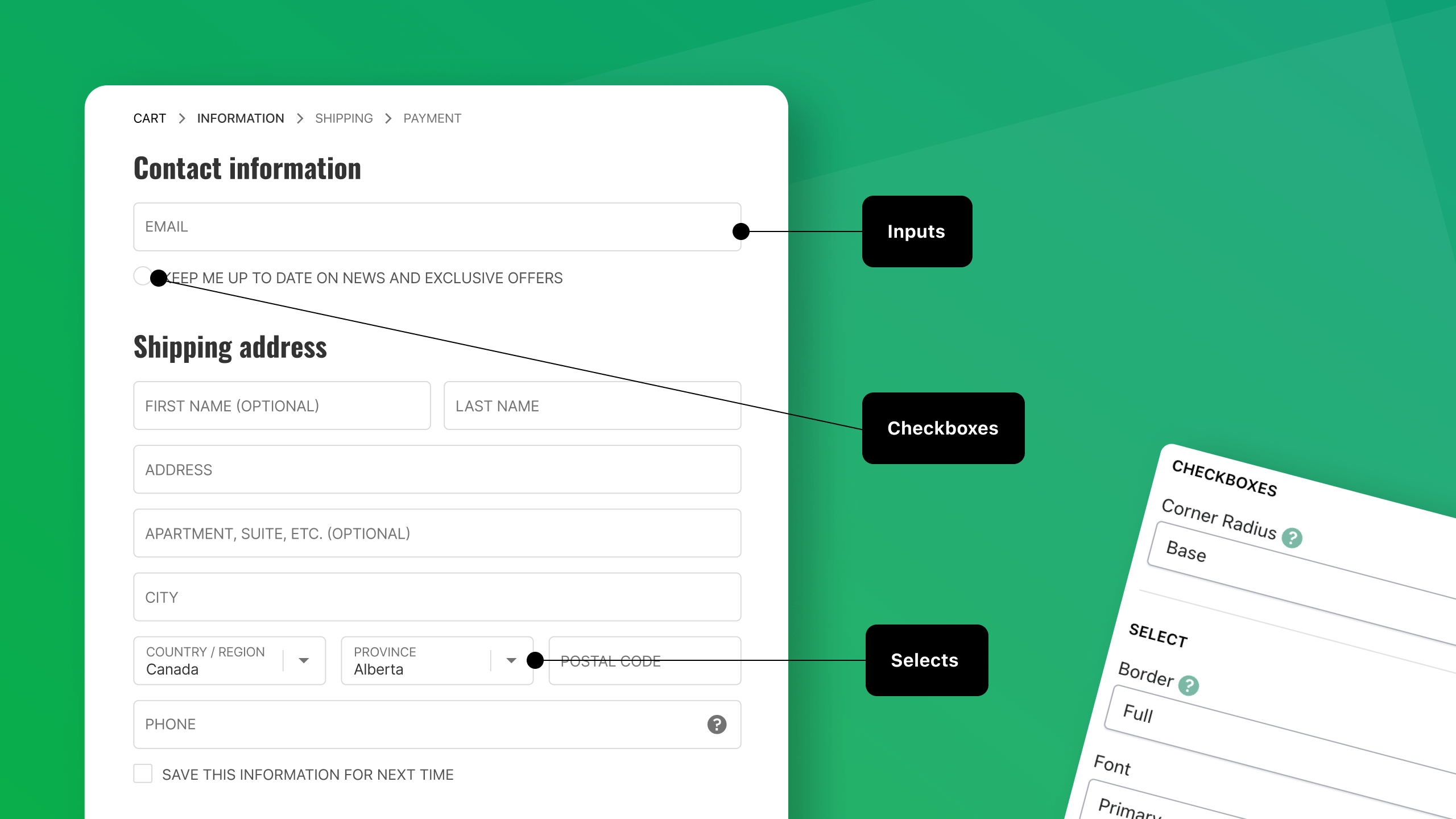Click the phone field help icon
Viewport: 1456px width, 819px height.
coord(717,724)
